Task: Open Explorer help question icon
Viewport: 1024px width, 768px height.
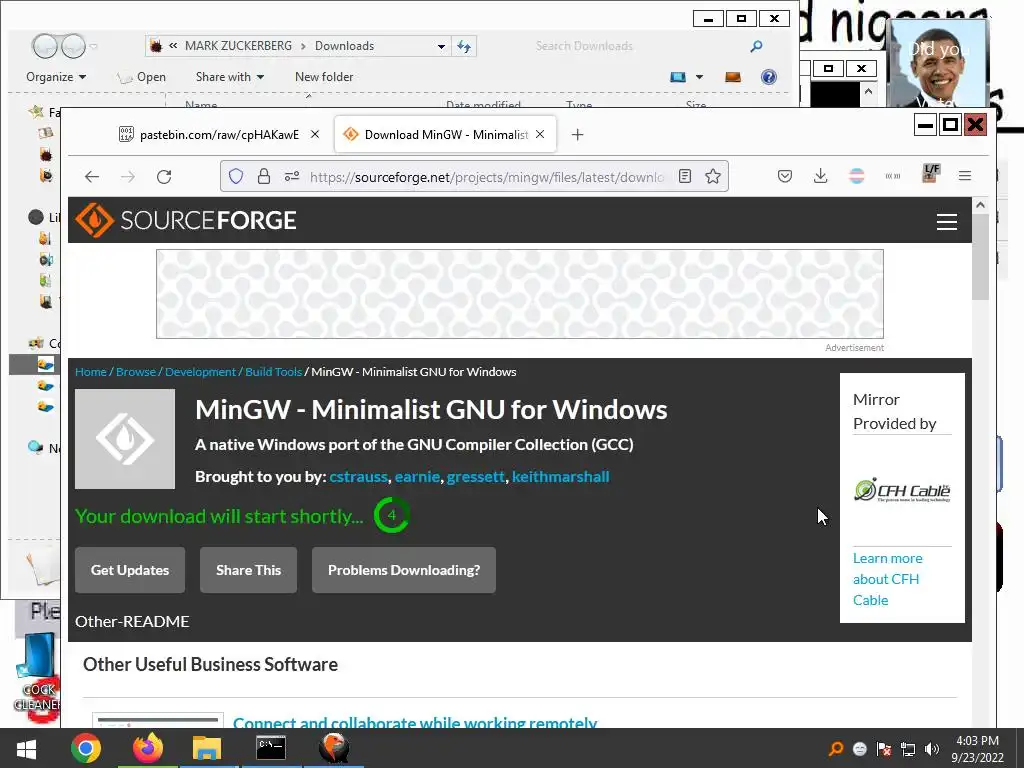Action: 769,77
